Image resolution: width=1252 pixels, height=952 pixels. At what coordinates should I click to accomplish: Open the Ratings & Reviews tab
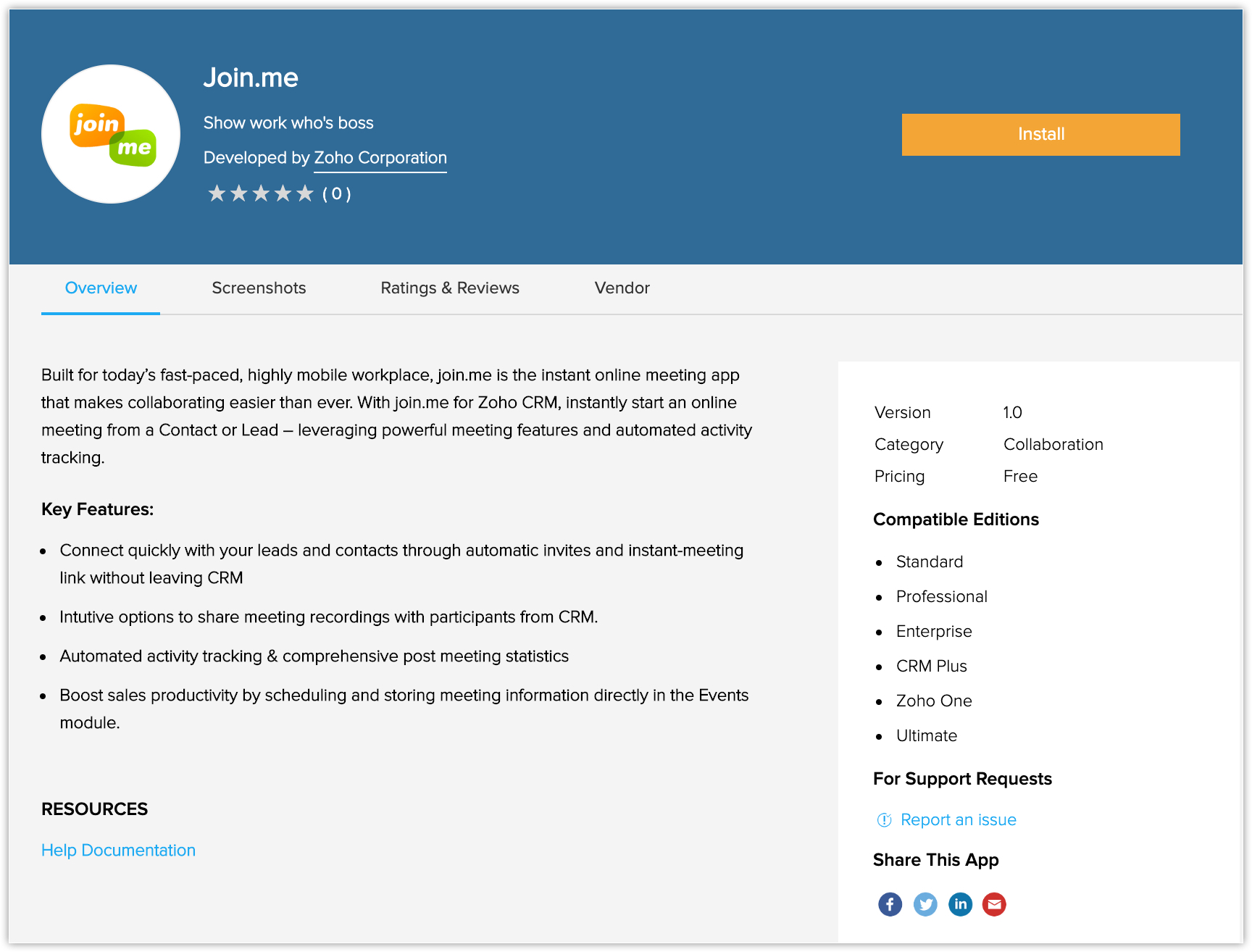point(450,288)
